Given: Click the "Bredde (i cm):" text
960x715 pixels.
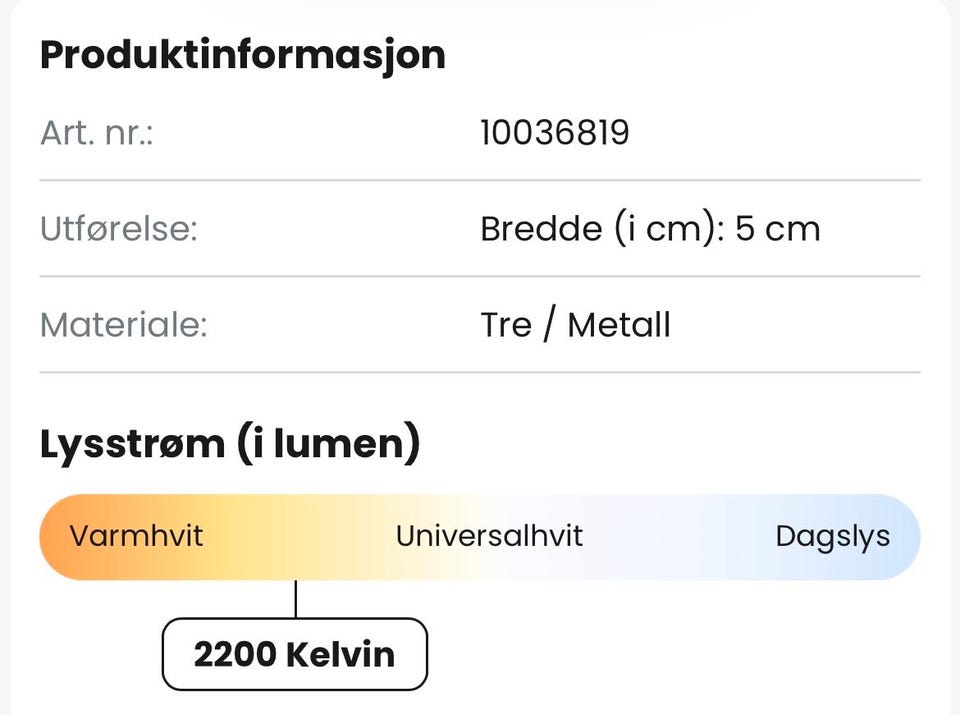Looking at the screenshot, I should pyautogui.click(x=603, y=229).
